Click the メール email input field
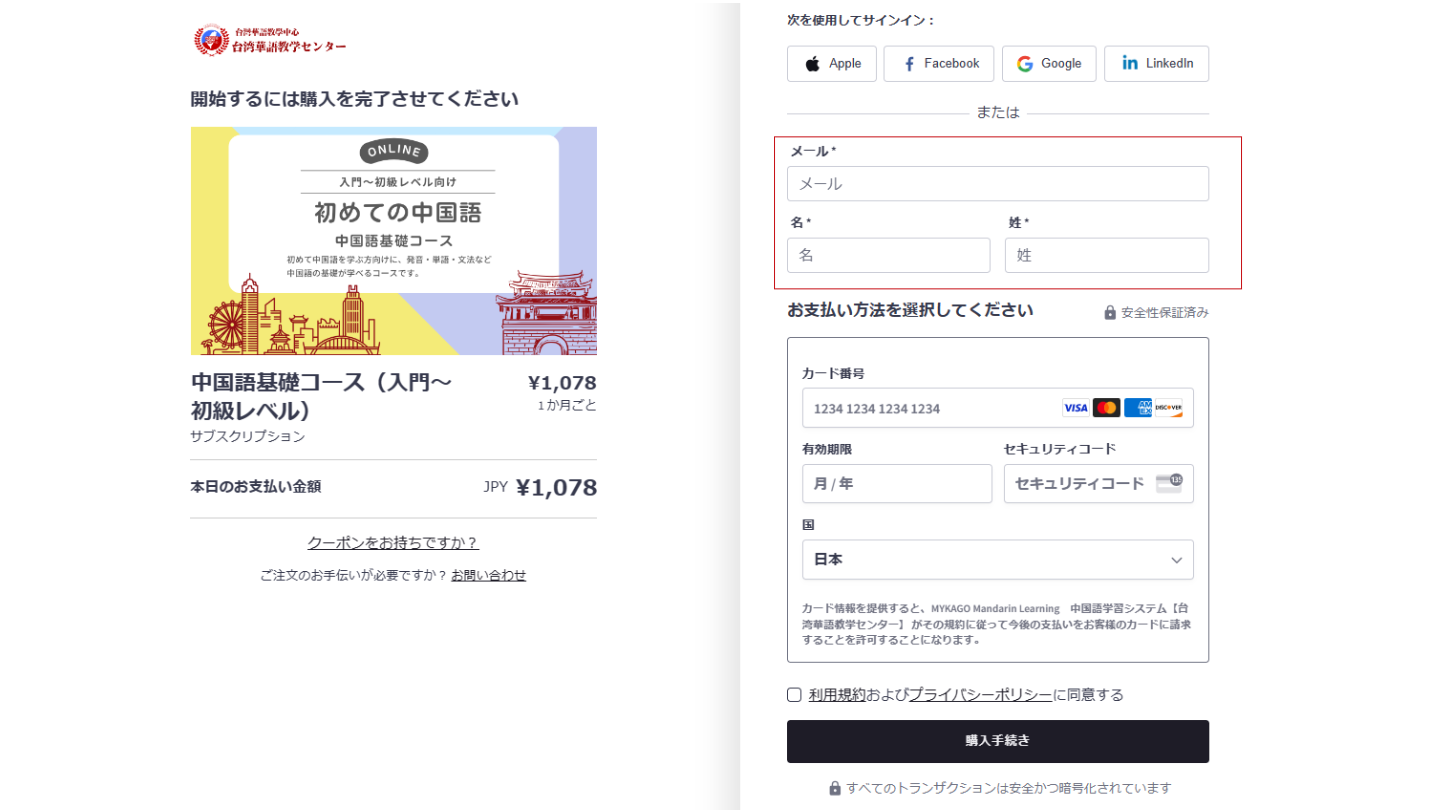 (x=997, y=184)
